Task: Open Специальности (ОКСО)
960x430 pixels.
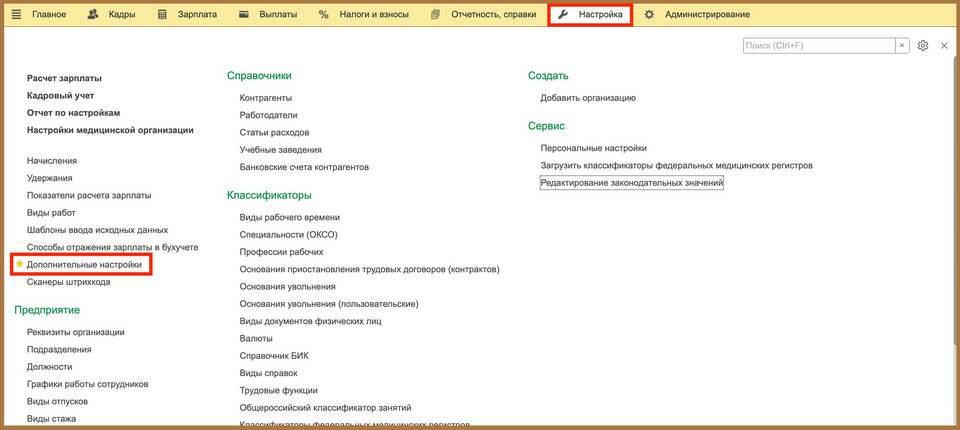Action: (289, 235)
